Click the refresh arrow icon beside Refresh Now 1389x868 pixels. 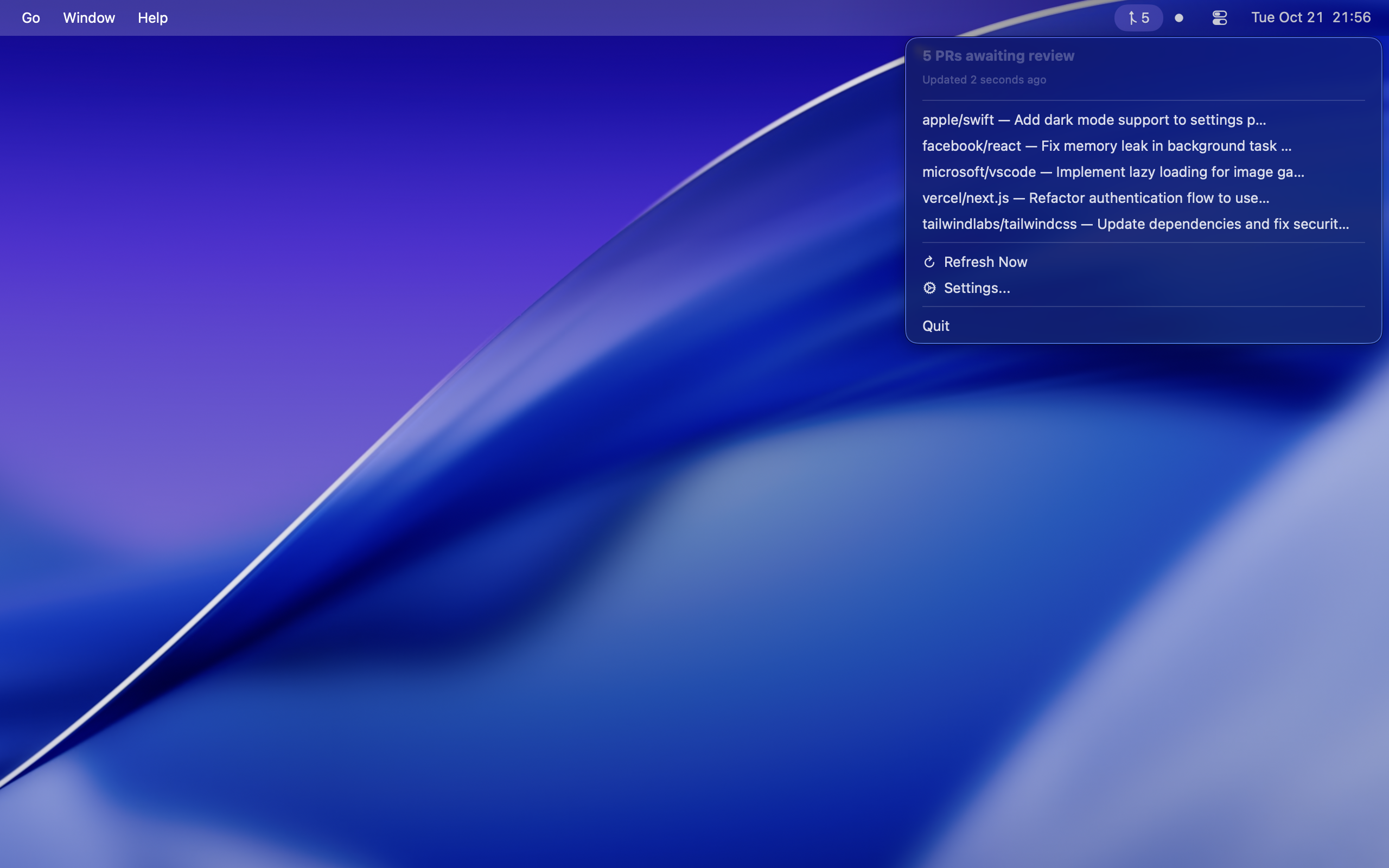930,262
